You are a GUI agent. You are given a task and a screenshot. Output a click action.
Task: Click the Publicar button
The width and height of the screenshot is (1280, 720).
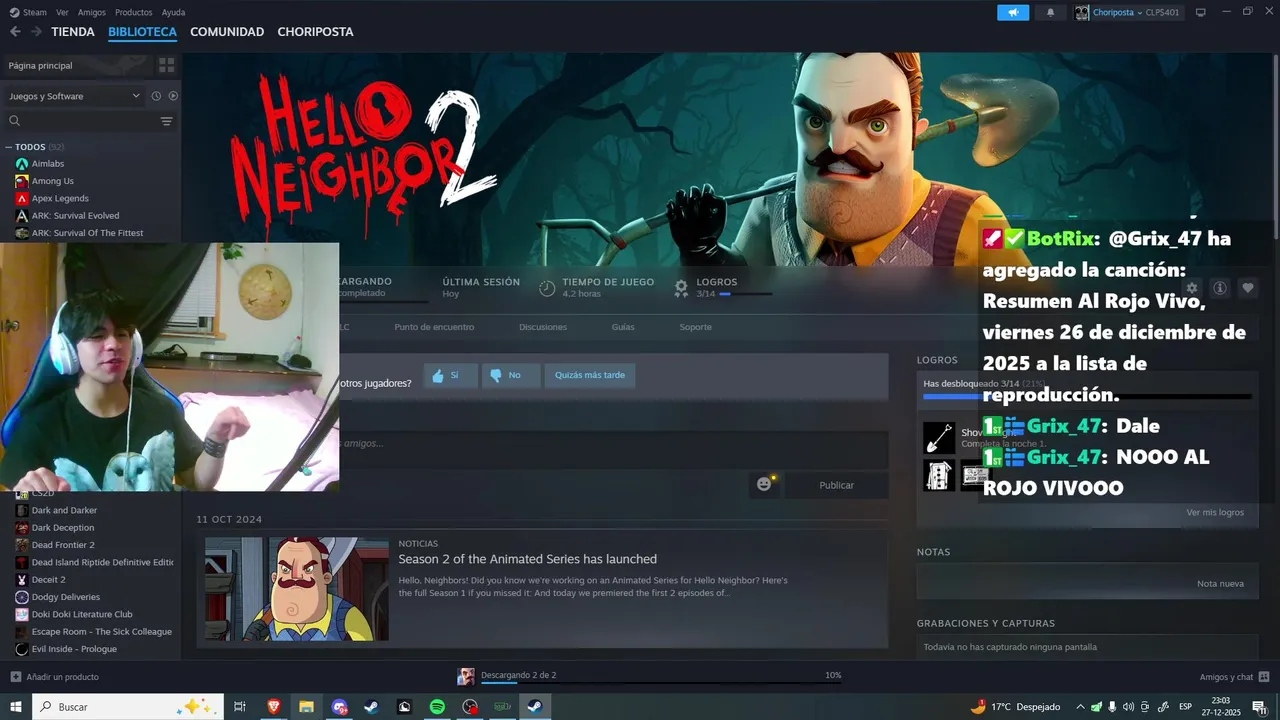(x=836, y=485)
